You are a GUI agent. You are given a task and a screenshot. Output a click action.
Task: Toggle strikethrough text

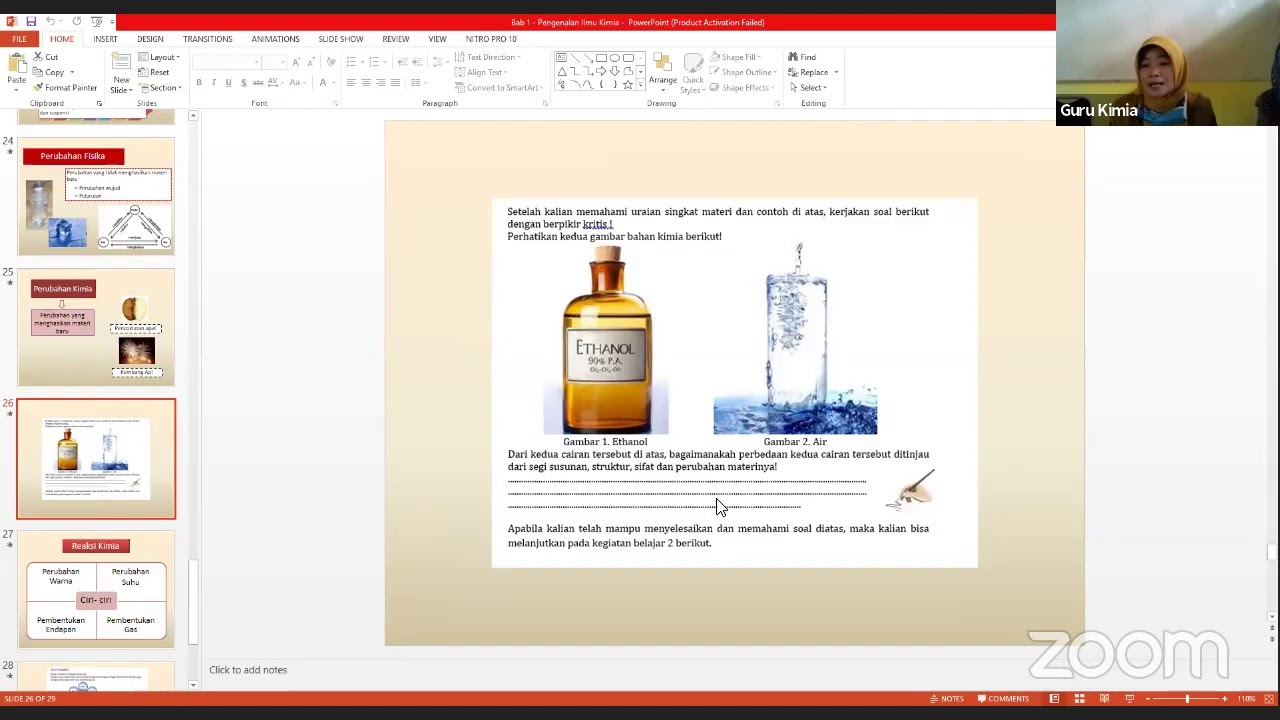tap(258, 82)
